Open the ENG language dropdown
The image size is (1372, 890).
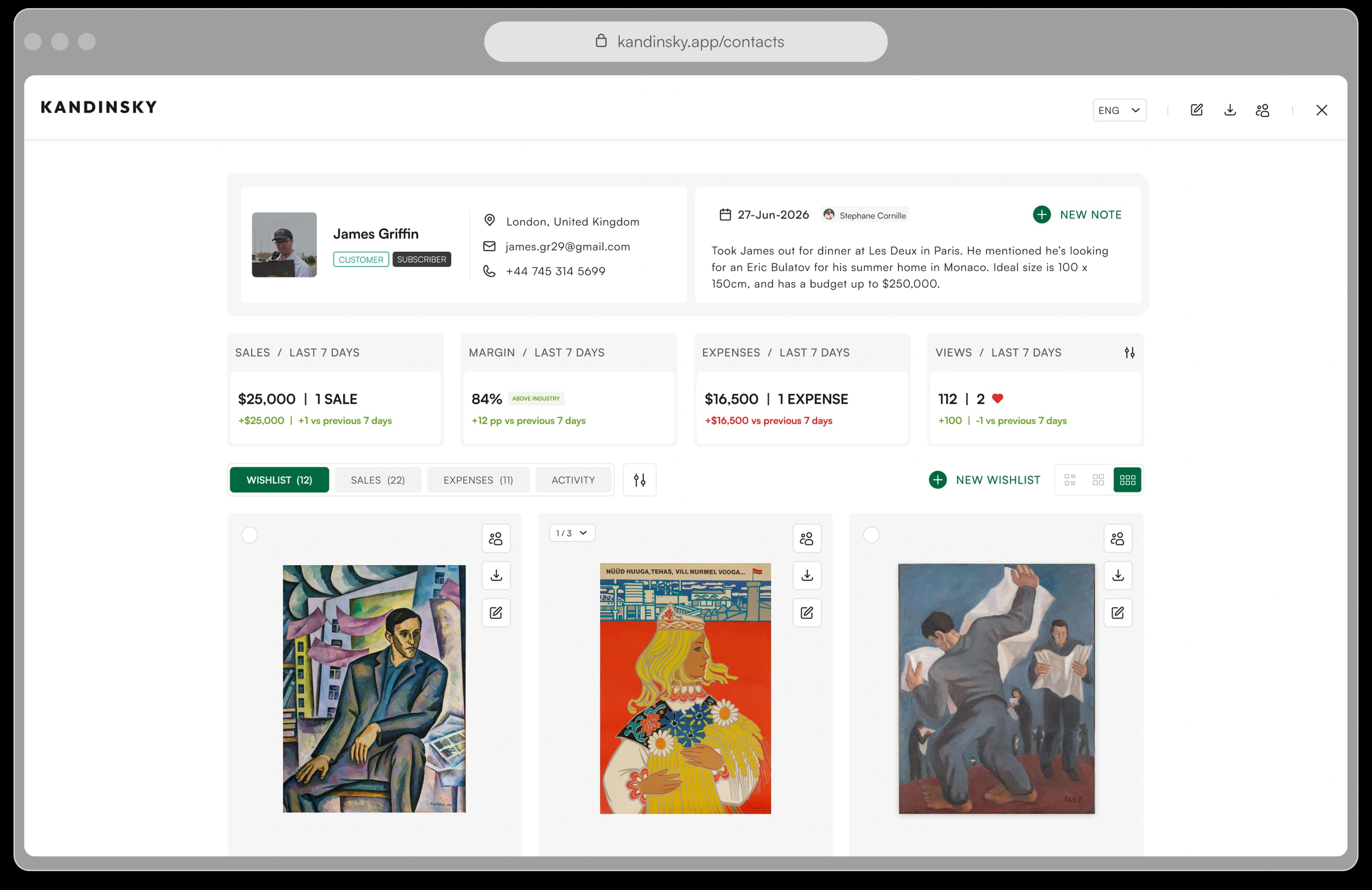click(1119, 109)
